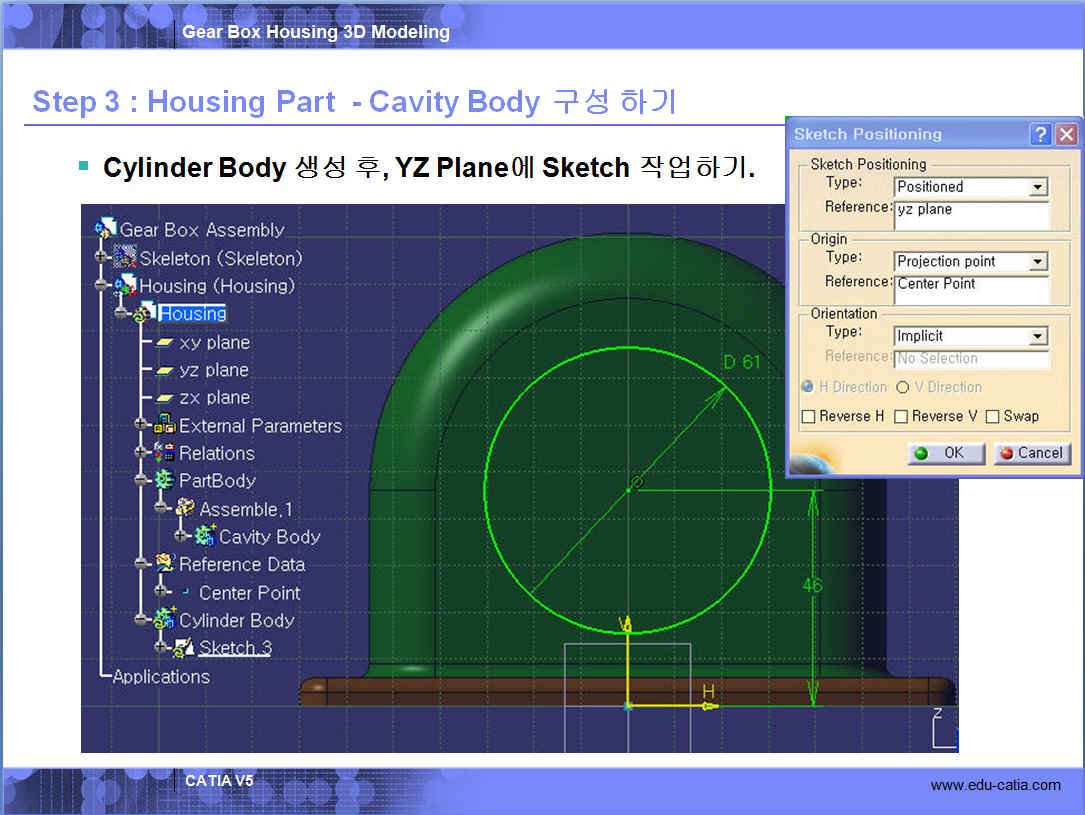The width and height of the screenshot is (1085, 815).
Task: Open the Origin Type dropdown
Action: point(1038,262)
